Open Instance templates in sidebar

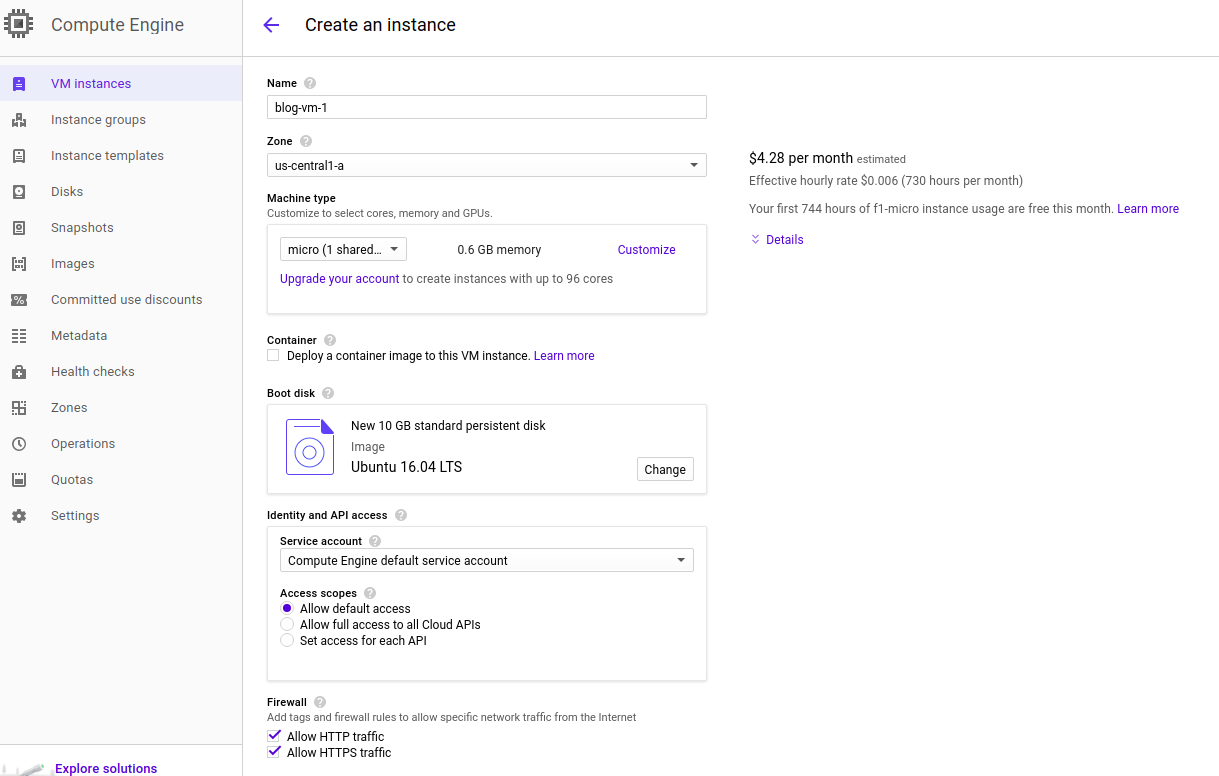click(x=121, y=156)
